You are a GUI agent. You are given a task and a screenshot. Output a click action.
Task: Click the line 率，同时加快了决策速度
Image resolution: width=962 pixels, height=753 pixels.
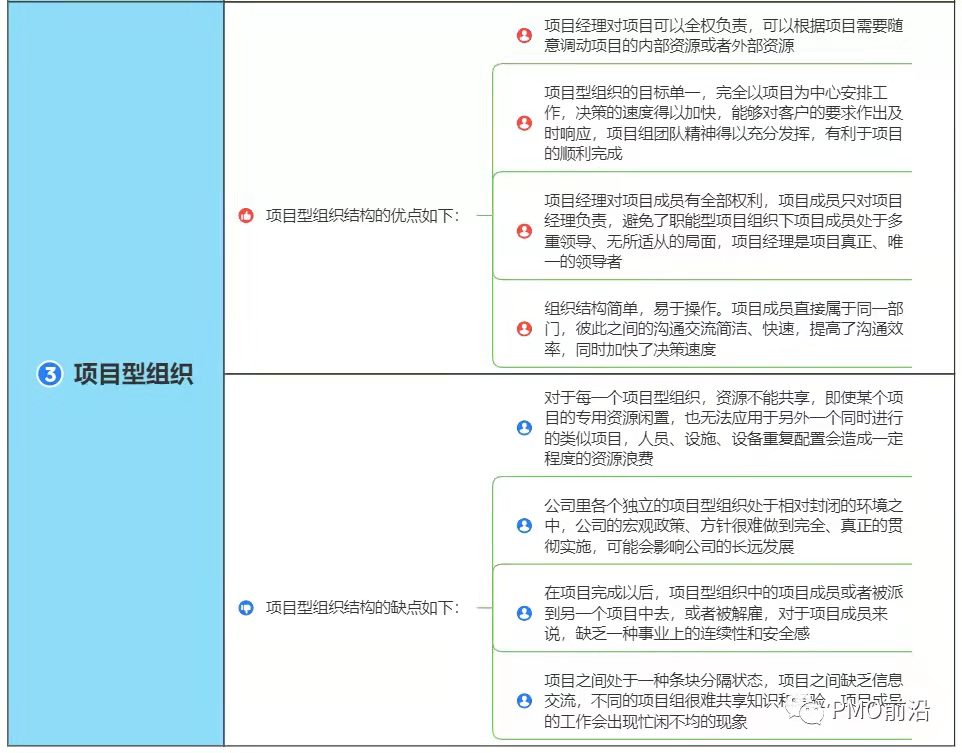click(630, 350)
